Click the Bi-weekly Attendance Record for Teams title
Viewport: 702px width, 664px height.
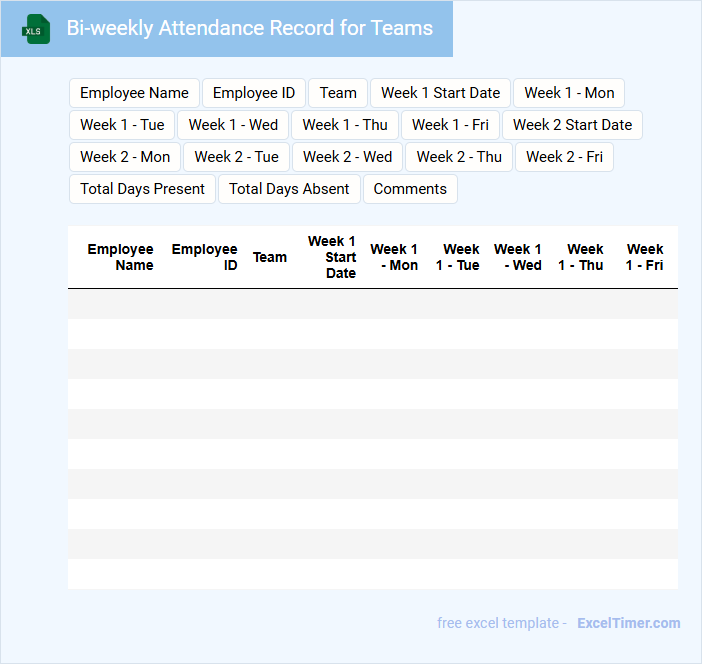[249, 28]
